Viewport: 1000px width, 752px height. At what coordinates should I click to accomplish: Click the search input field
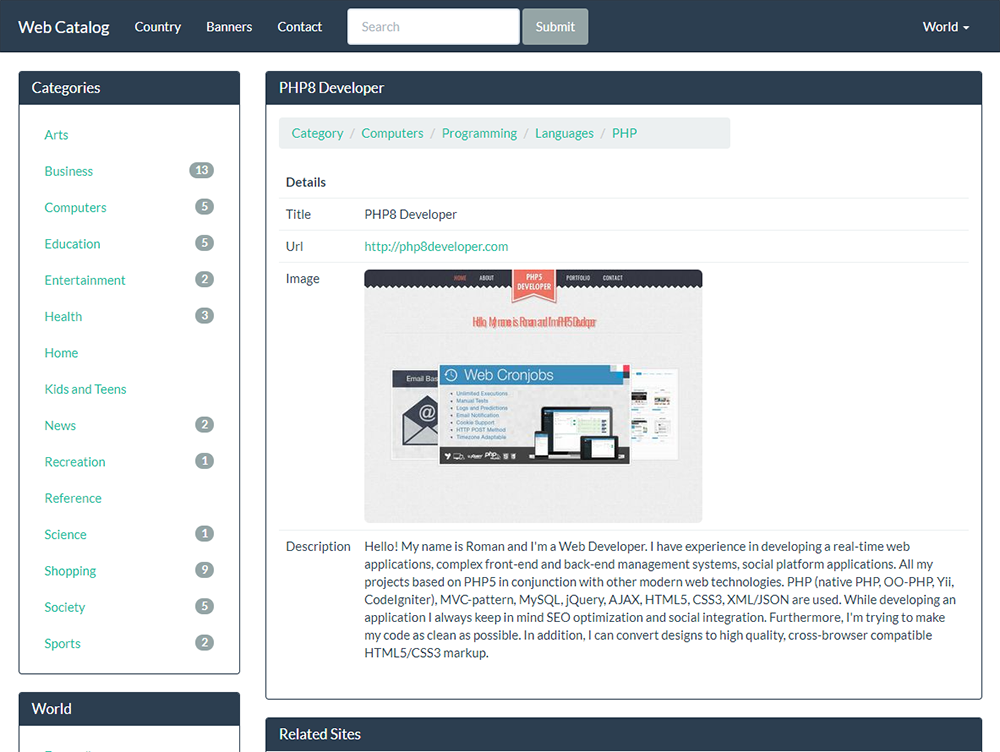coord(432,26)
